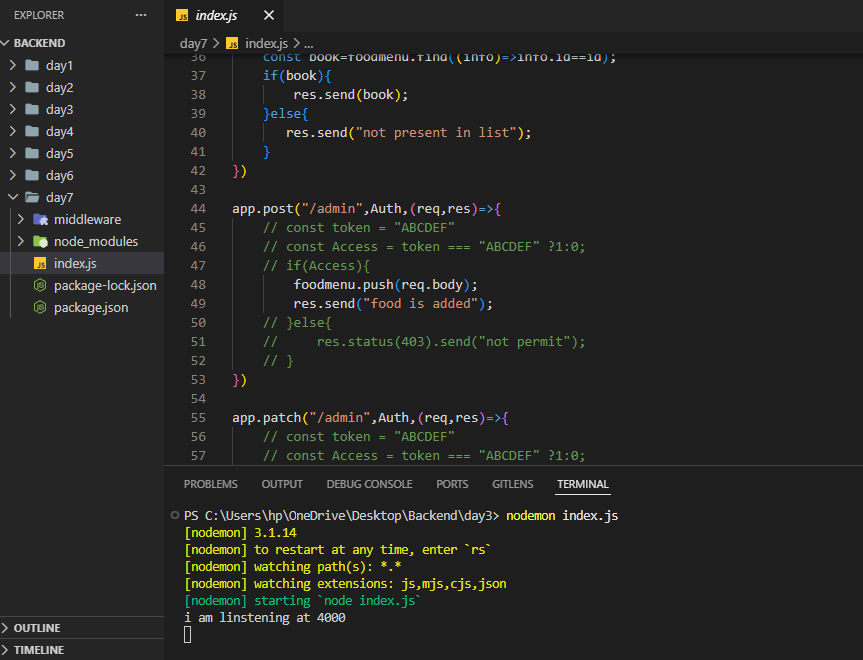Open node_modules folder label
The image size is (863, 660).
(96, 242)
